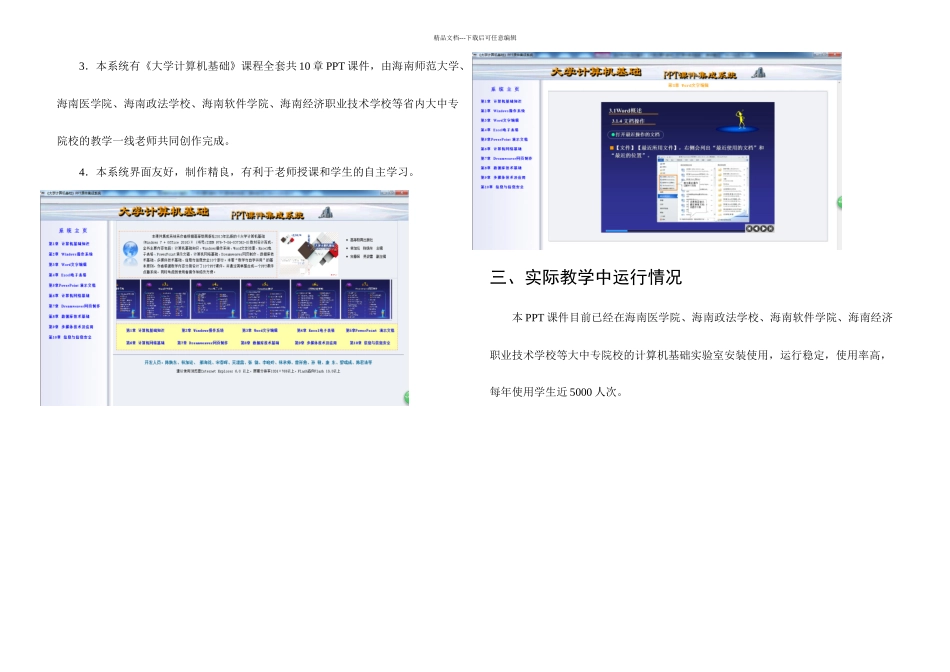
Task: Open 第7章 Dreamweaver sidebar link in right window
Action: click(506, 158)
